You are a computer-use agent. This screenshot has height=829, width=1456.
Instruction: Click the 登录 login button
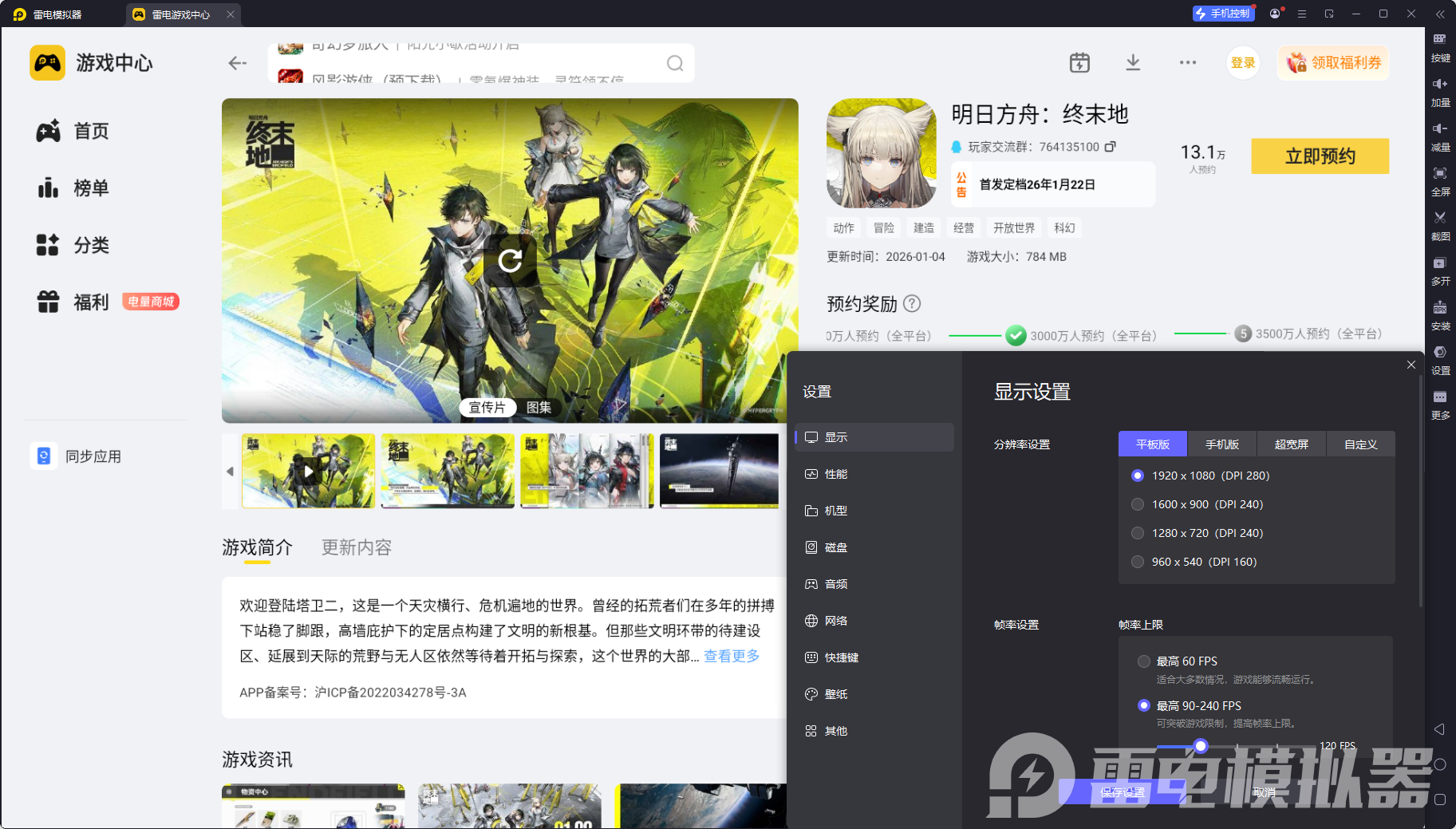click(1242, 63)
